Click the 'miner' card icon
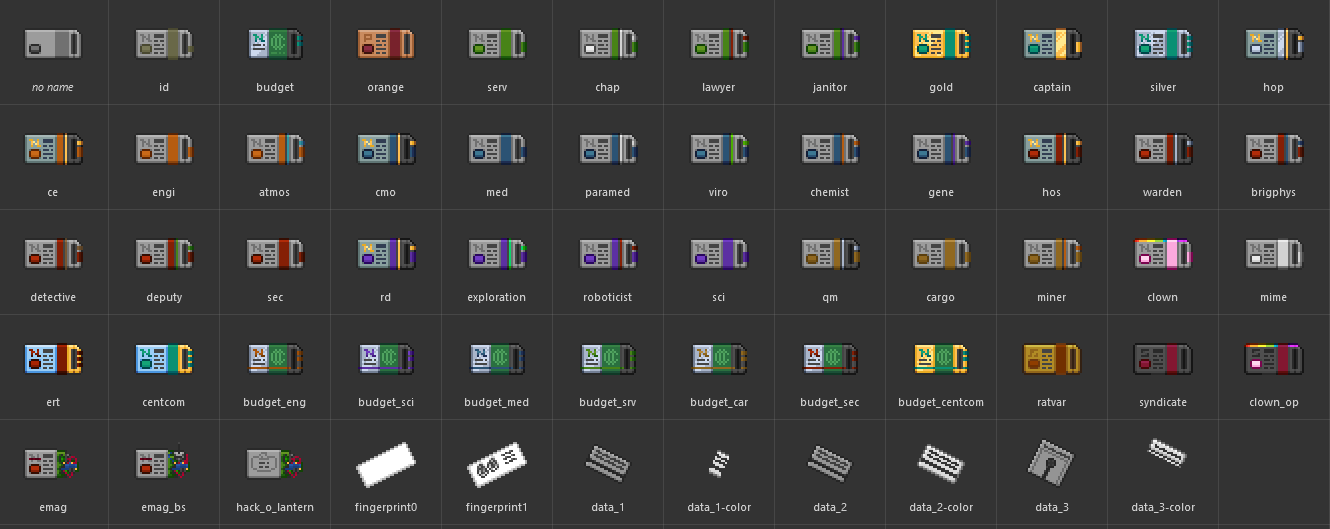 coord(1052,254)
